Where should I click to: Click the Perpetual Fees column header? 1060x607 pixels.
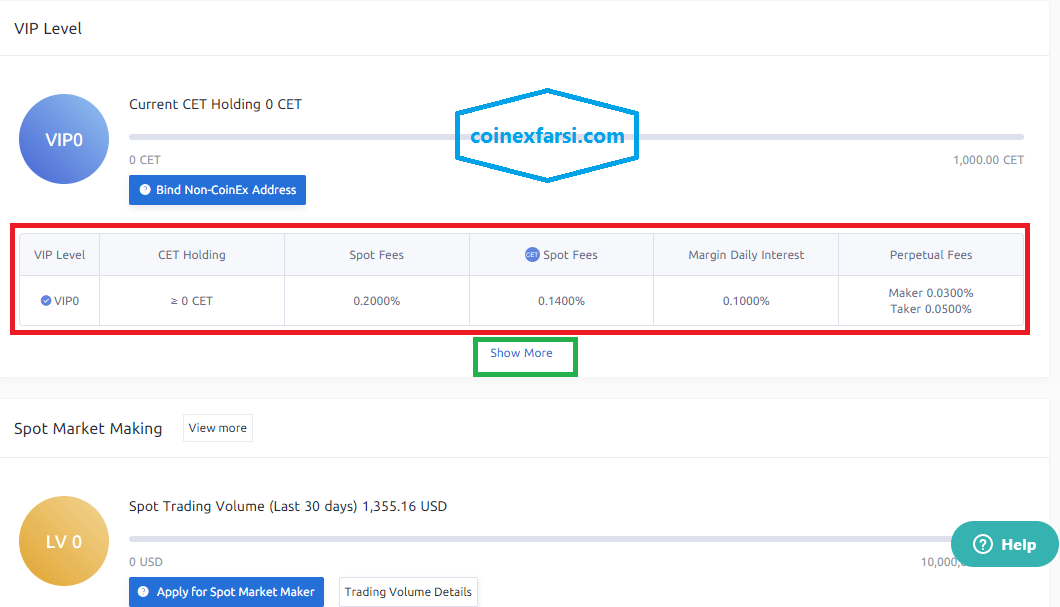[931, 255]
